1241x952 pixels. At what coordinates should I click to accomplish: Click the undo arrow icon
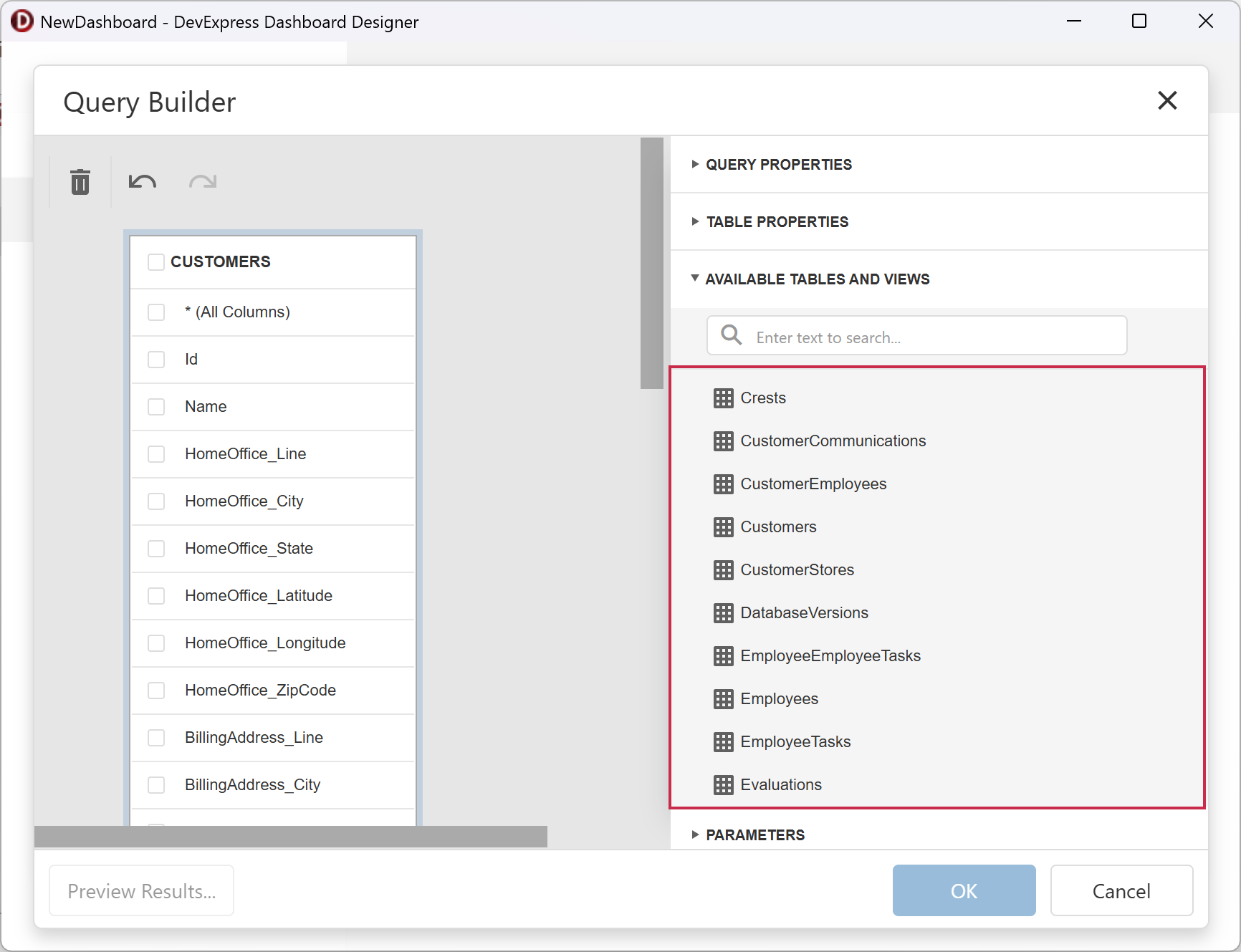pos(142,182)
